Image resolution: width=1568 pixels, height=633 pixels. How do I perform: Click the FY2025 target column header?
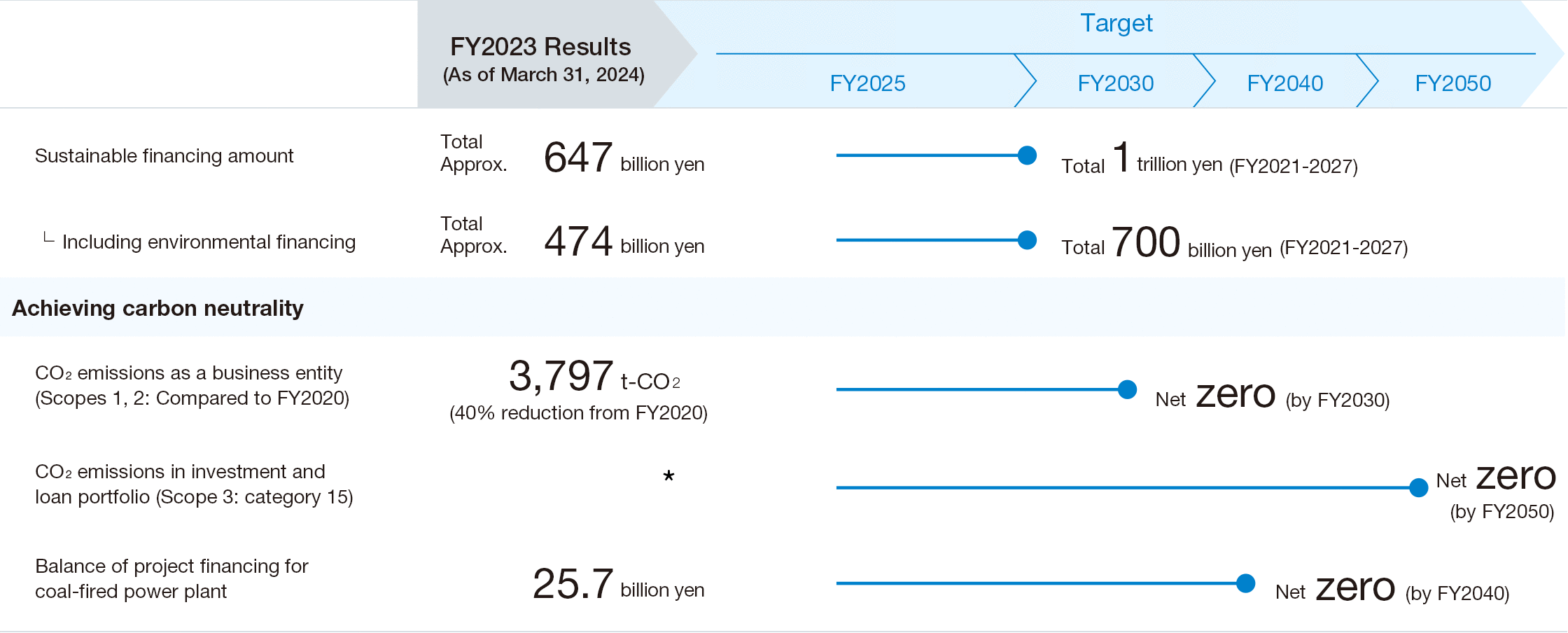point(867,83)
